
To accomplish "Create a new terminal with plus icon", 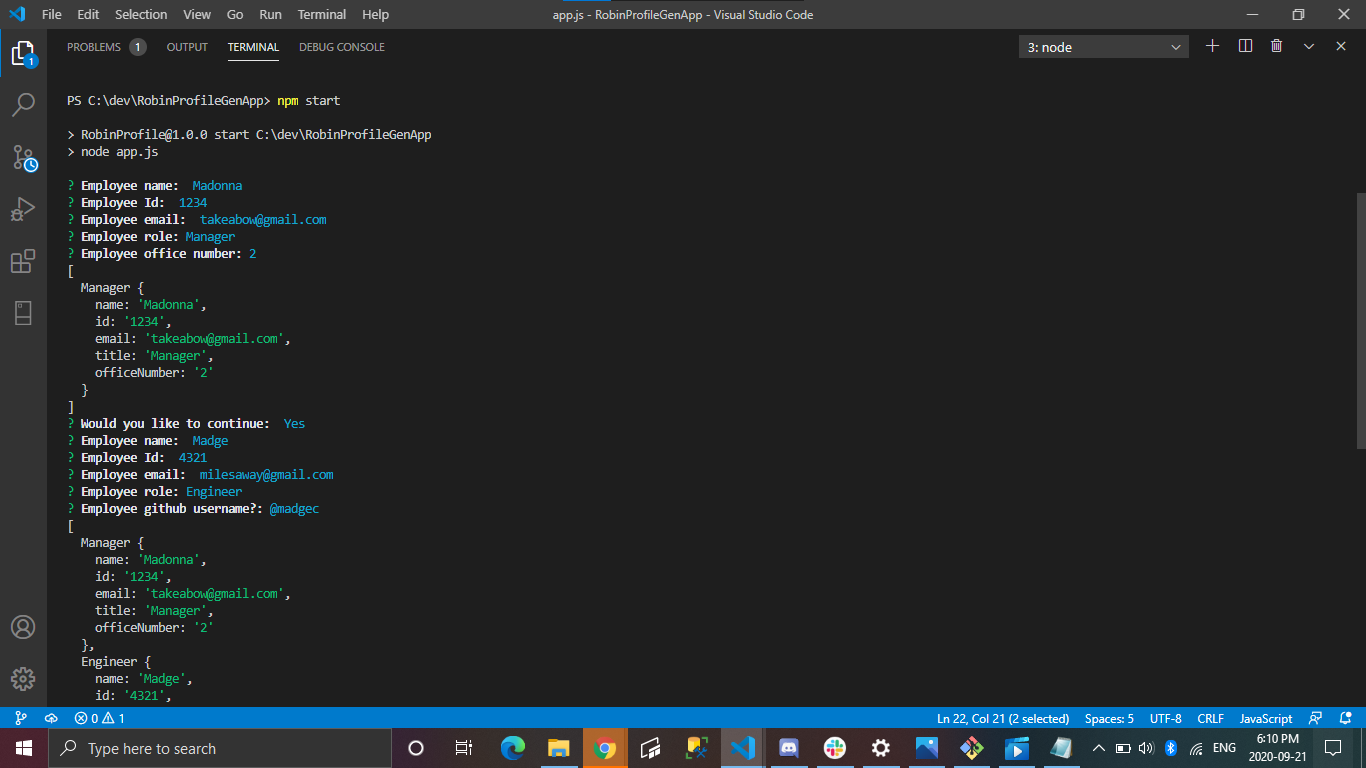I will (1212, 46).
